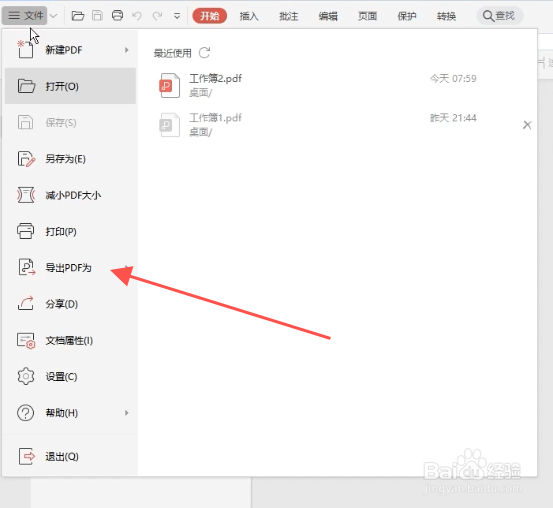The height and width of the screenshot is (508, 553).
Task: Click the 分享 share arrow icon
Action: point(26,303)
